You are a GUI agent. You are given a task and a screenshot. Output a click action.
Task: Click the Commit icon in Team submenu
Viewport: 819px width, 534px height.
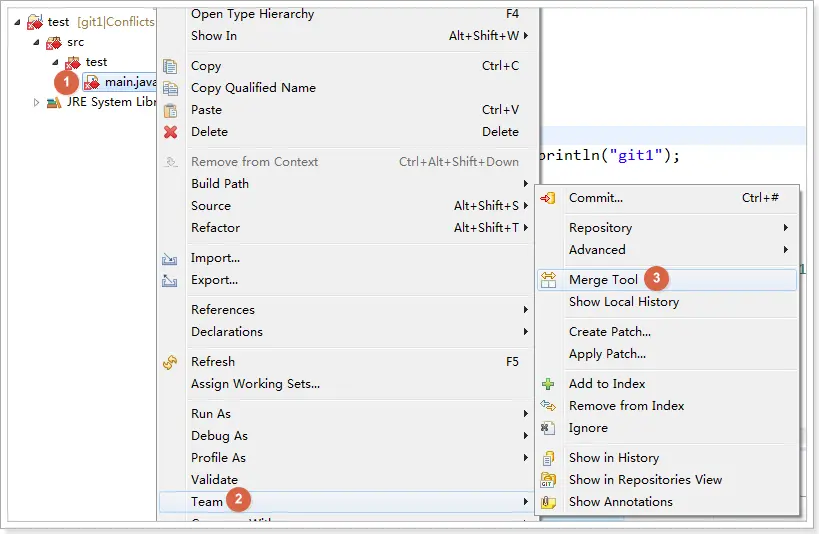point(548,198)
